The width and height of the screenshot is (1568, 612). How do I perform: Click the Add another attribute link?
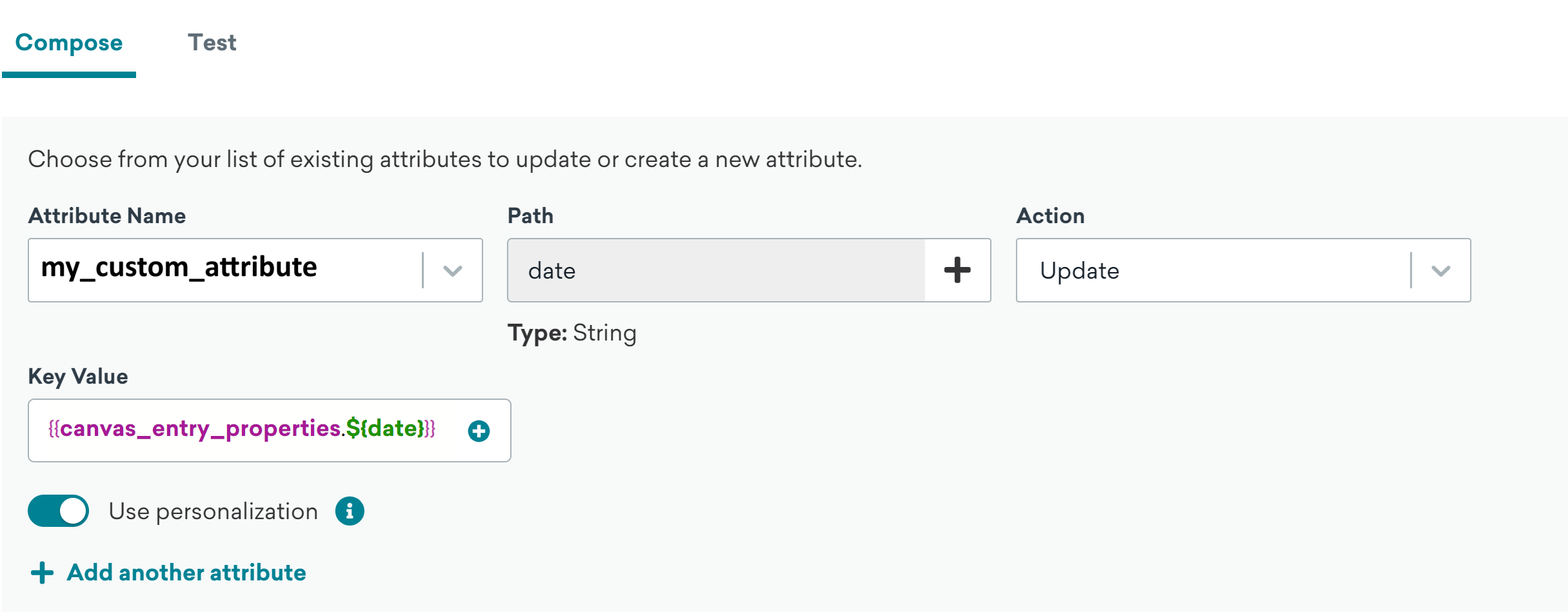click(x=186, y=573)
